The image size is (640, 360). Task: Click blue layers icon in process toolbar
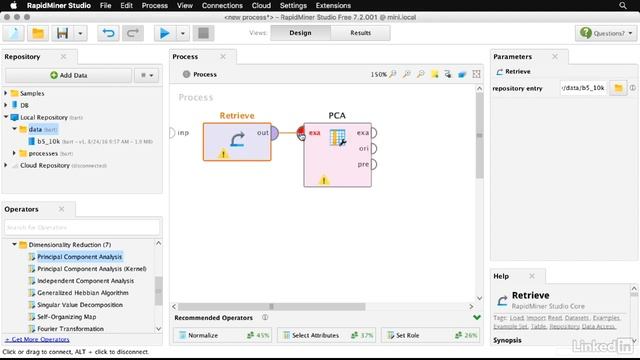[462, 74]
